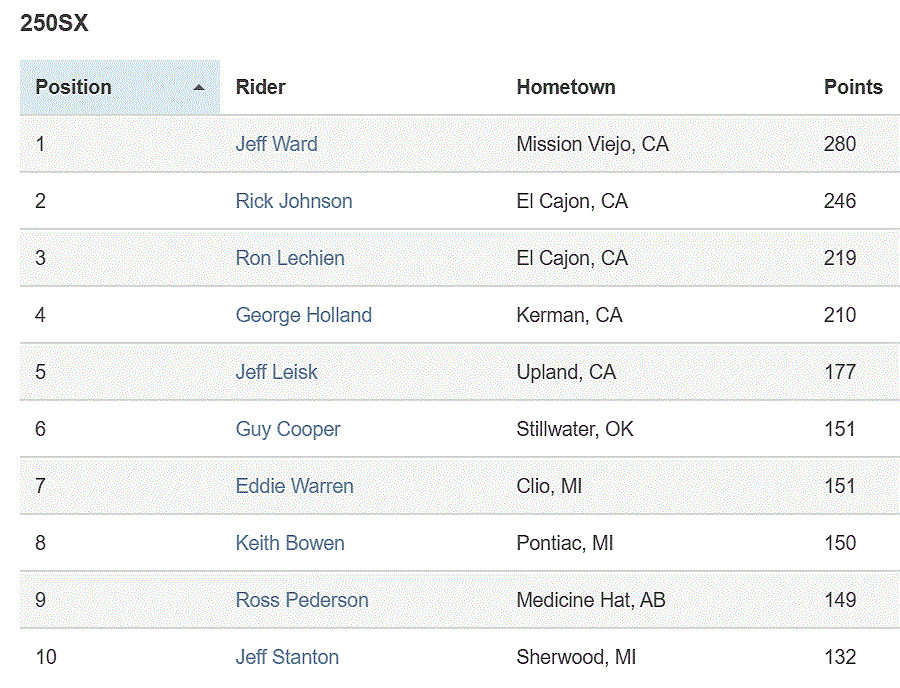Click Stillwater, OK hometown cell

575,429
